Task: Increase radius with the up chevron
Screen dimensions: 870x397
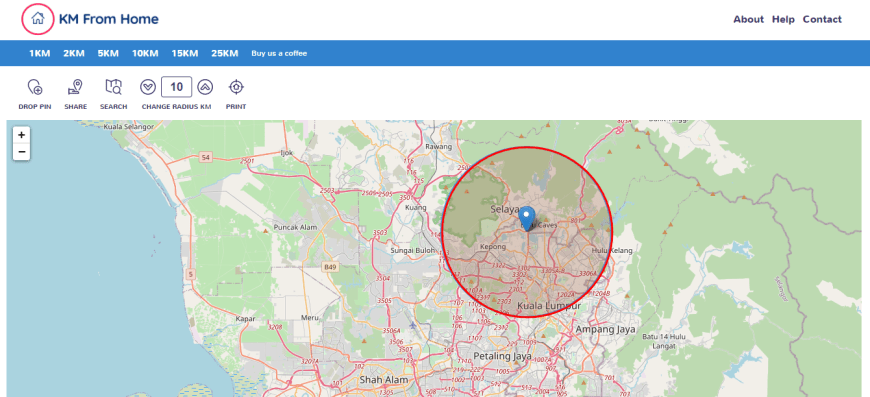Action: point(205,87)
